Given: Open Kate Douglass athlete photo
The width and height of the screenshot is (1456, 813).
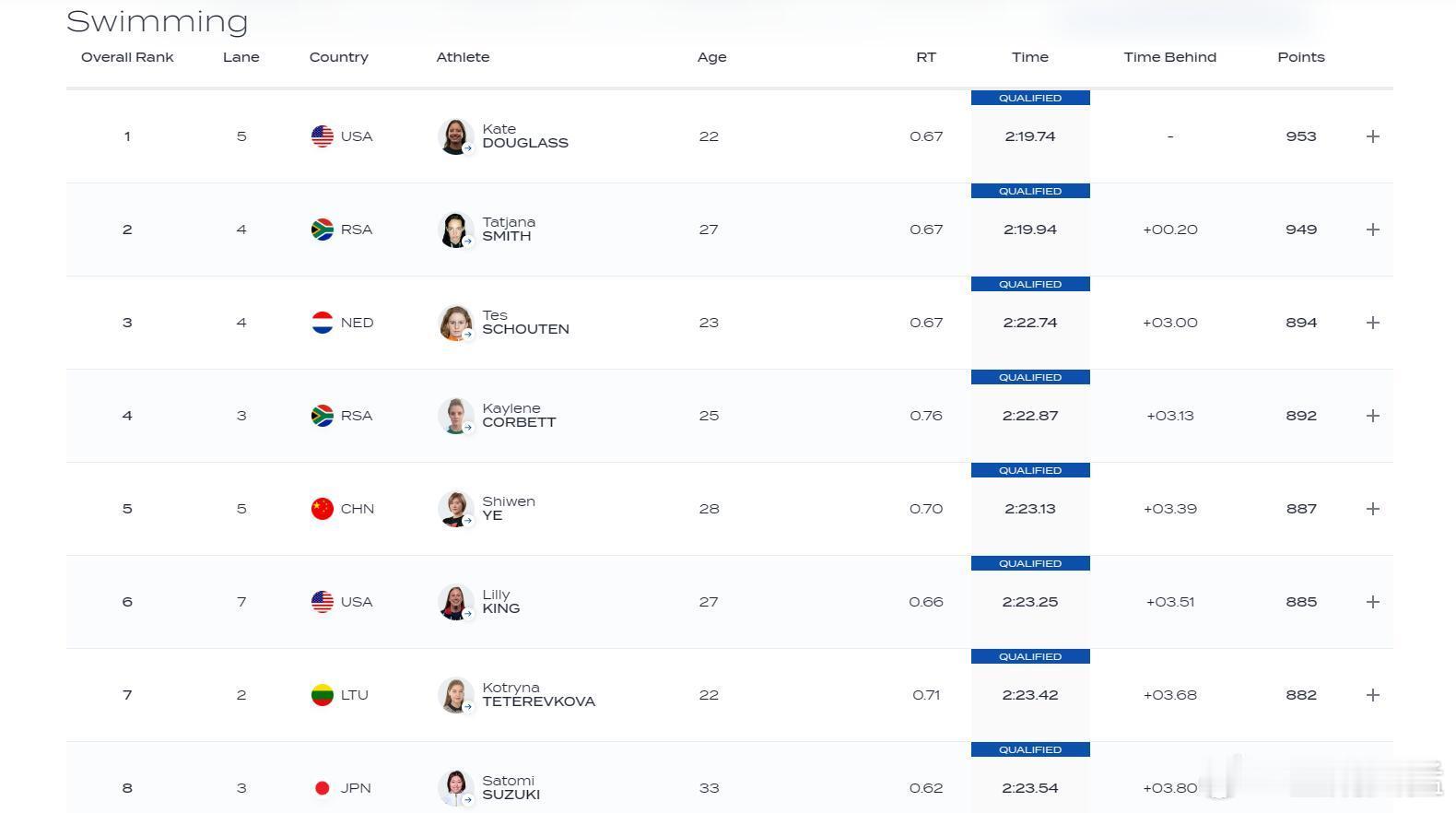Looking at the screenshot, I should (455, 136).
